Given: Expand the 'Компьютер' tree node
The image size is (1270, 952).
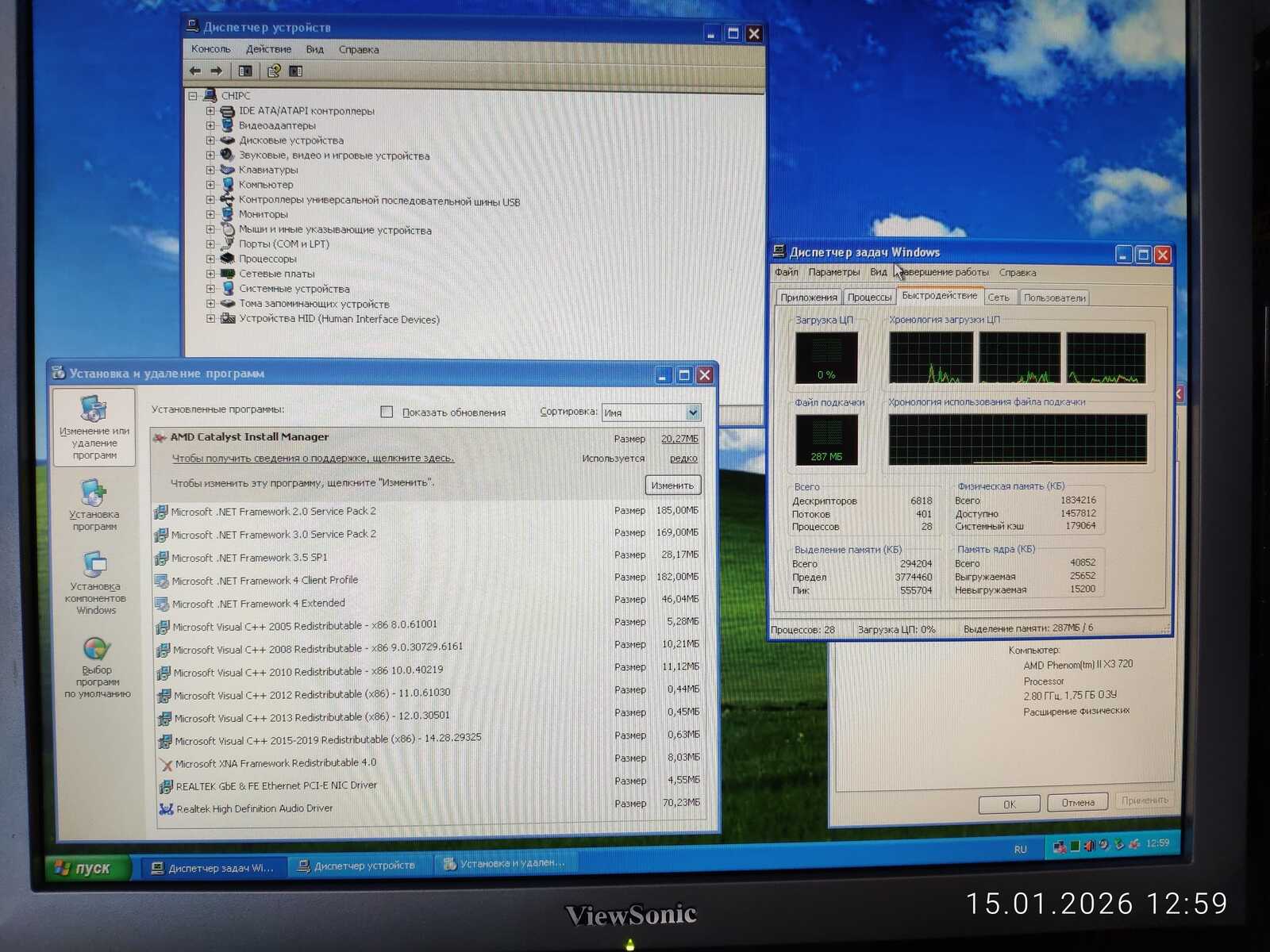Looking at the screenshot, I should pos(210,185).
